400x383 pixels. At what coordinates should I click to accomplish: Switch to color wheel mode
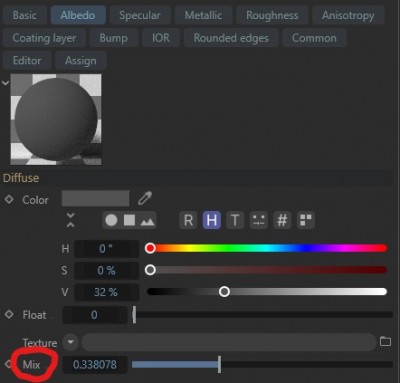point(111,220)
